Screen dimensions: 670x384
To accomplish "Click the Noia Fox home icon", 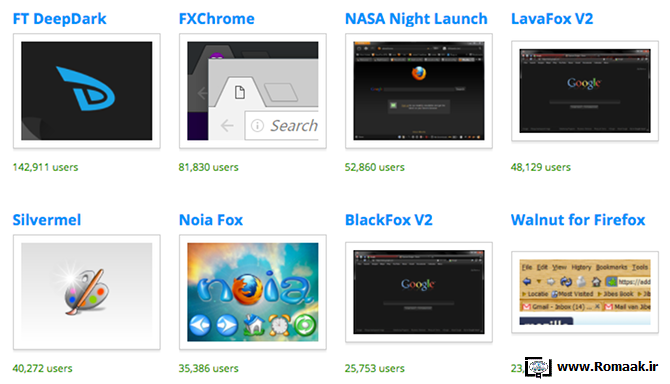I will click(254, 325).
